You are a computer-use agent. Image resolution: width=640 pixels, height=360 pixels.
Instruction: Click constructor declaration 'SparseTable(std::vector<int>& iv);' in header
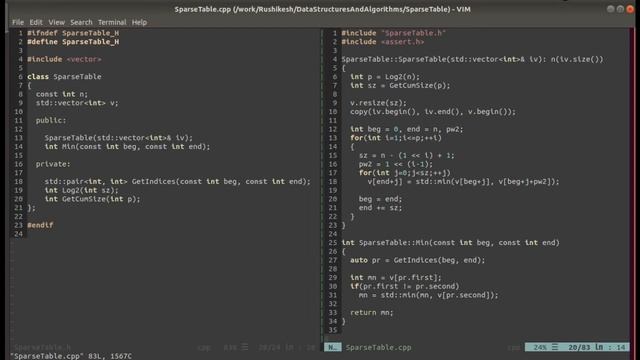[x=118, y=138]
